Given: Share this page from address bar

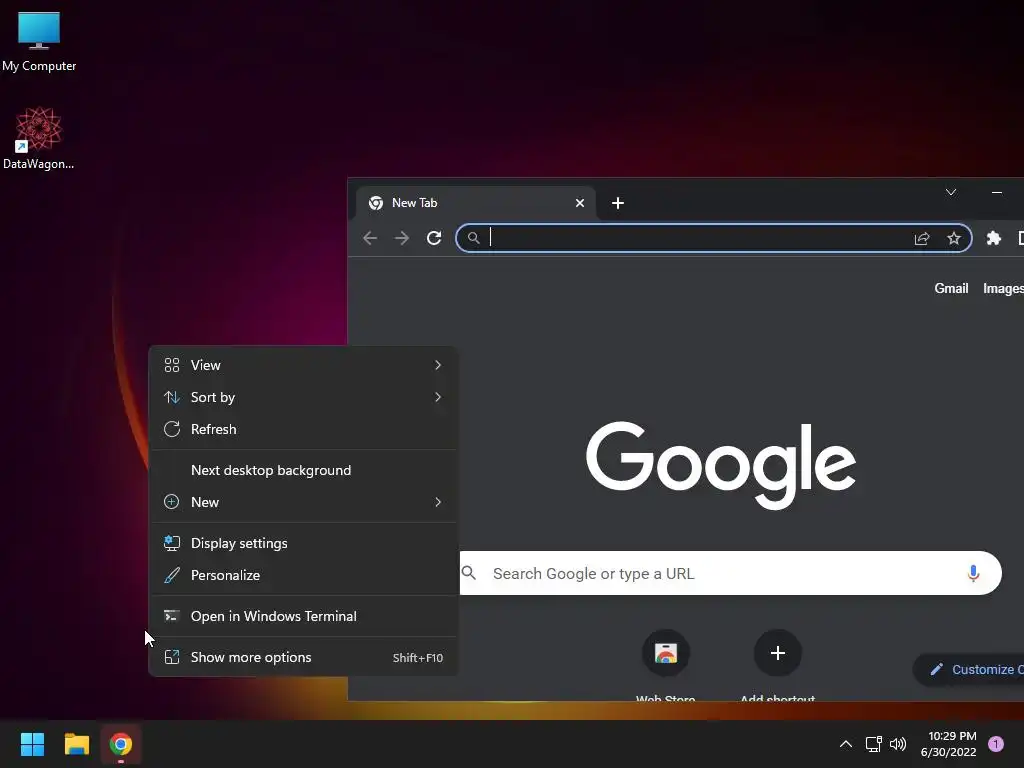Looking at the screenshot, I should click(922, 238).
